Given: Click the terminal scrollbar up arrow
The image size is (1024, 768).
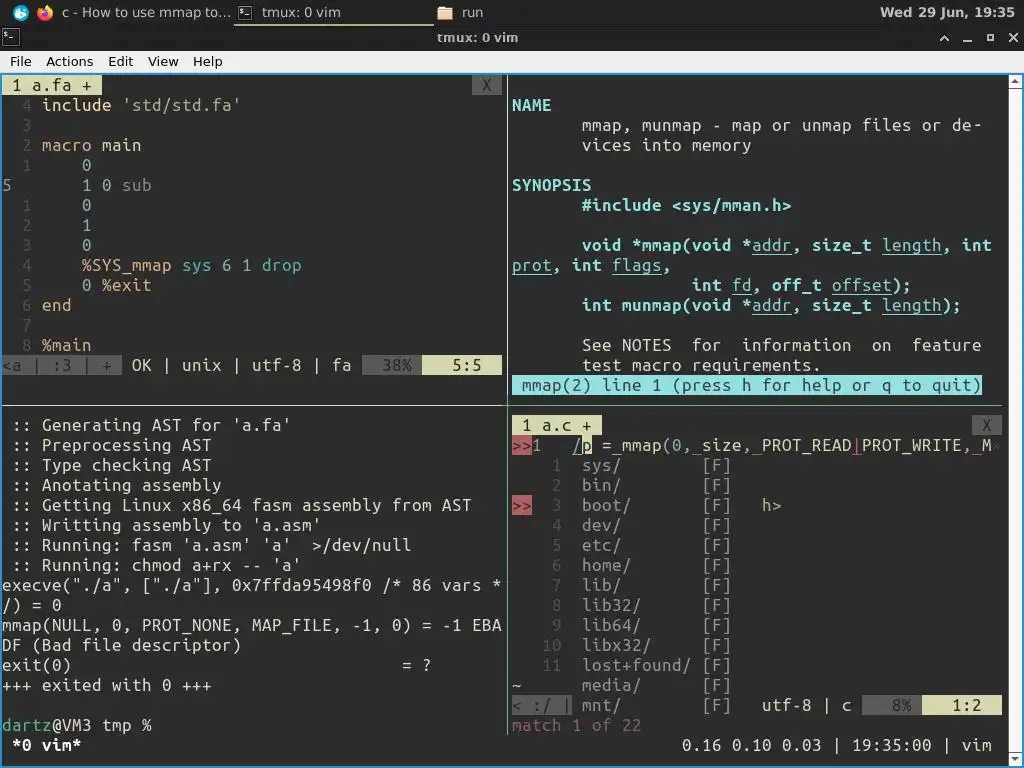Looking at the screenshot, I should click(1016, 82).
